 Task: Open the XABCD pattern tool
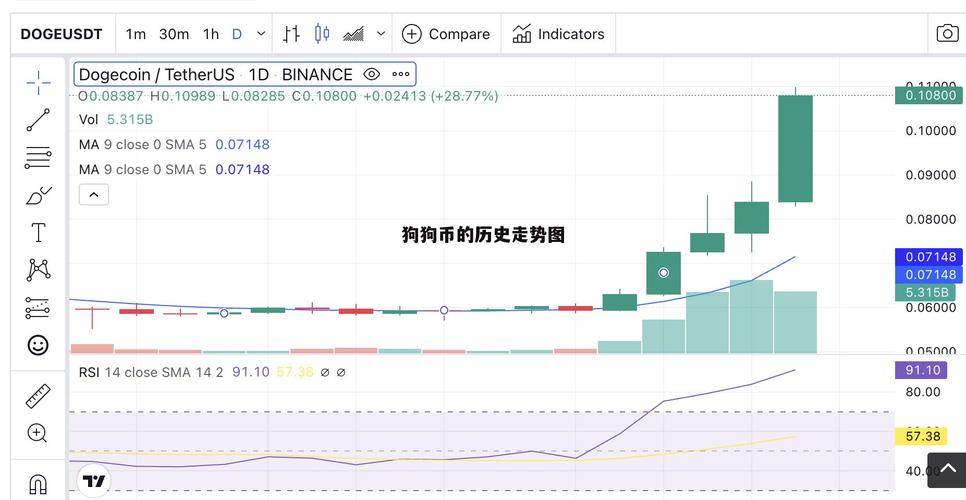pyautogui.click(x=38, y=270)
